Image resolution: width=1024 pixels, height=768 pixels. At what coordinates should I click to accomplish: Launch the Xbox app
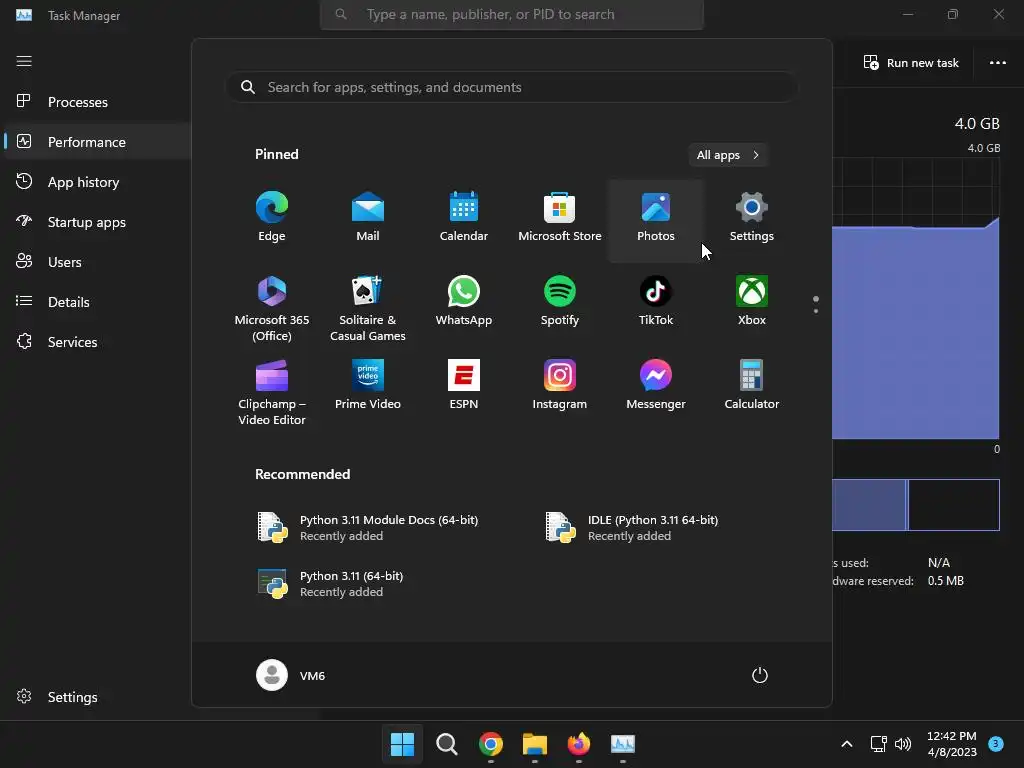pyautogui.click(x=752, y=302)
